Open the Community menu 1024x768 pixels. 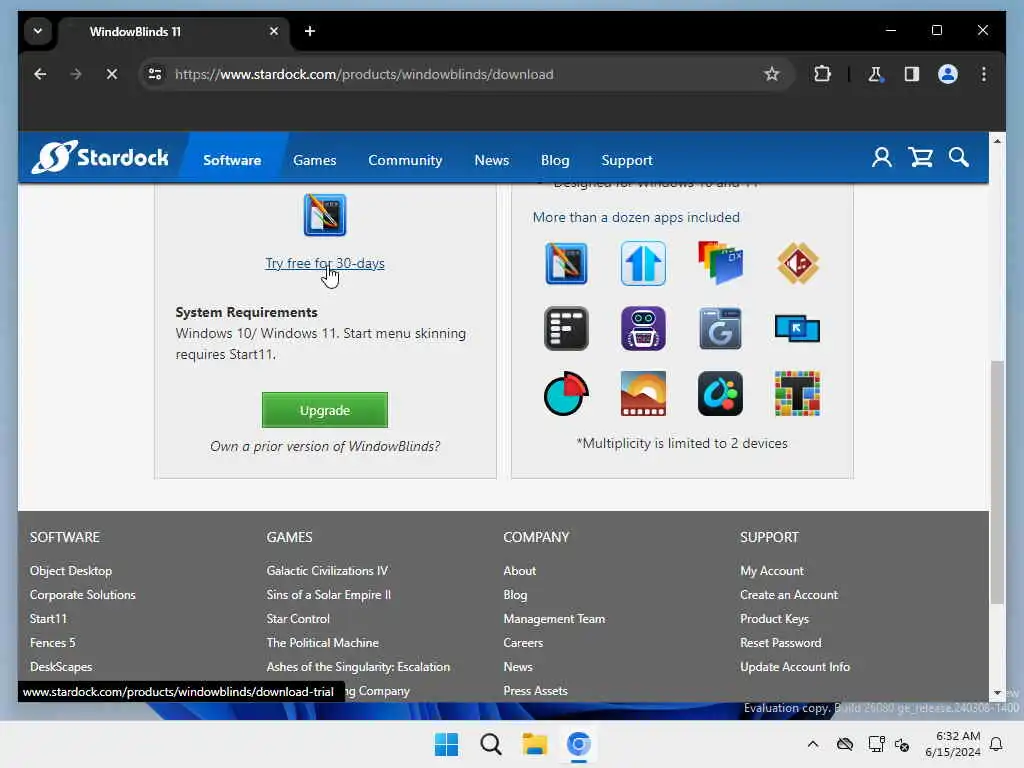click(x=405, y=160)
